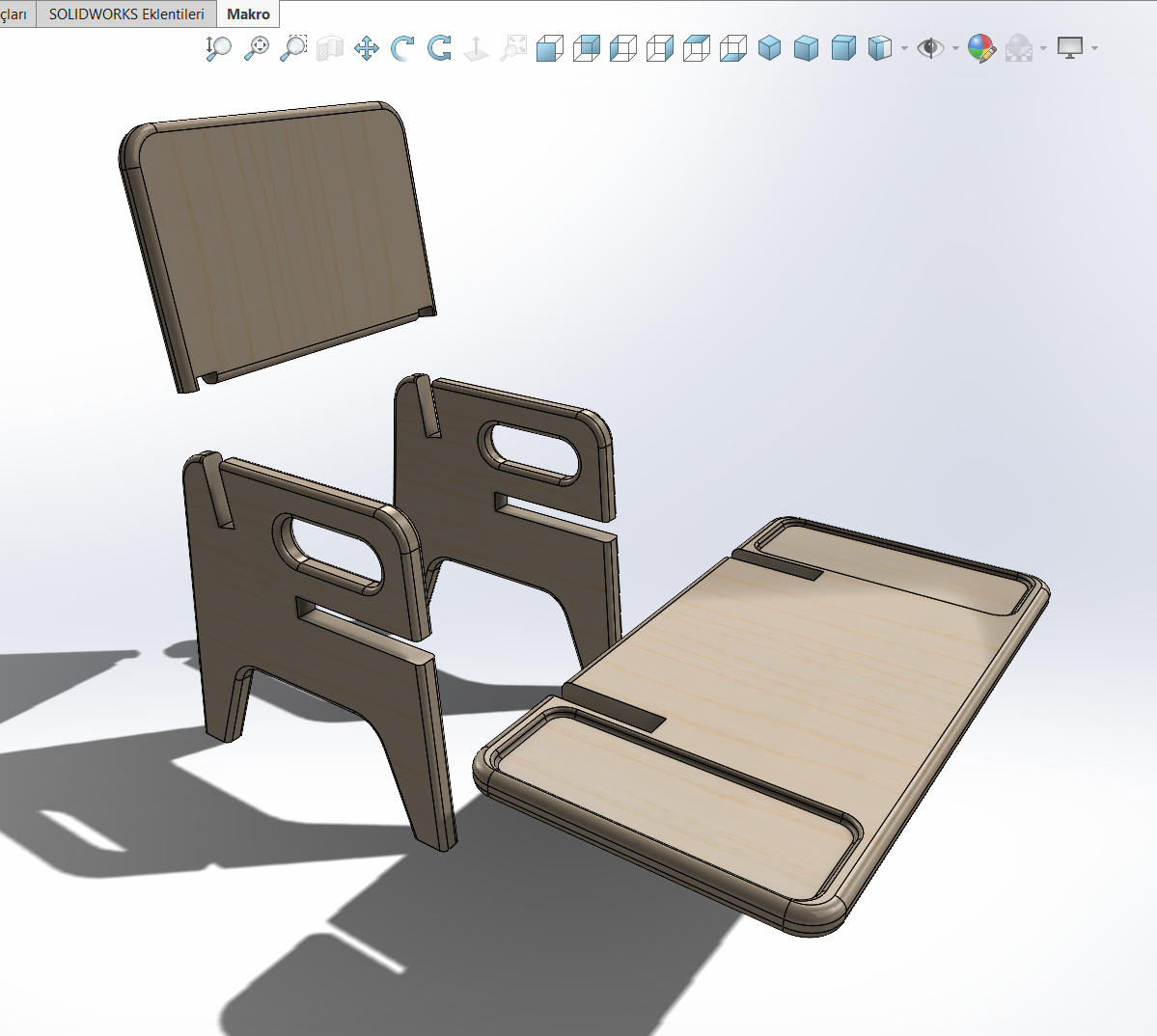
Task: Click the Zoom to Fit icon
Action: pos(256,48)
